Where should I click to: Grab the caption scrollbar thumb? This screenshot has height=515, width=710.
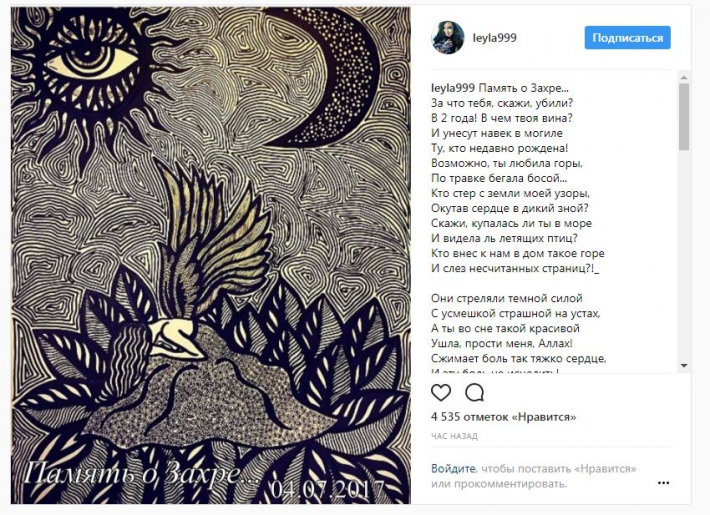tap(684, 116)
